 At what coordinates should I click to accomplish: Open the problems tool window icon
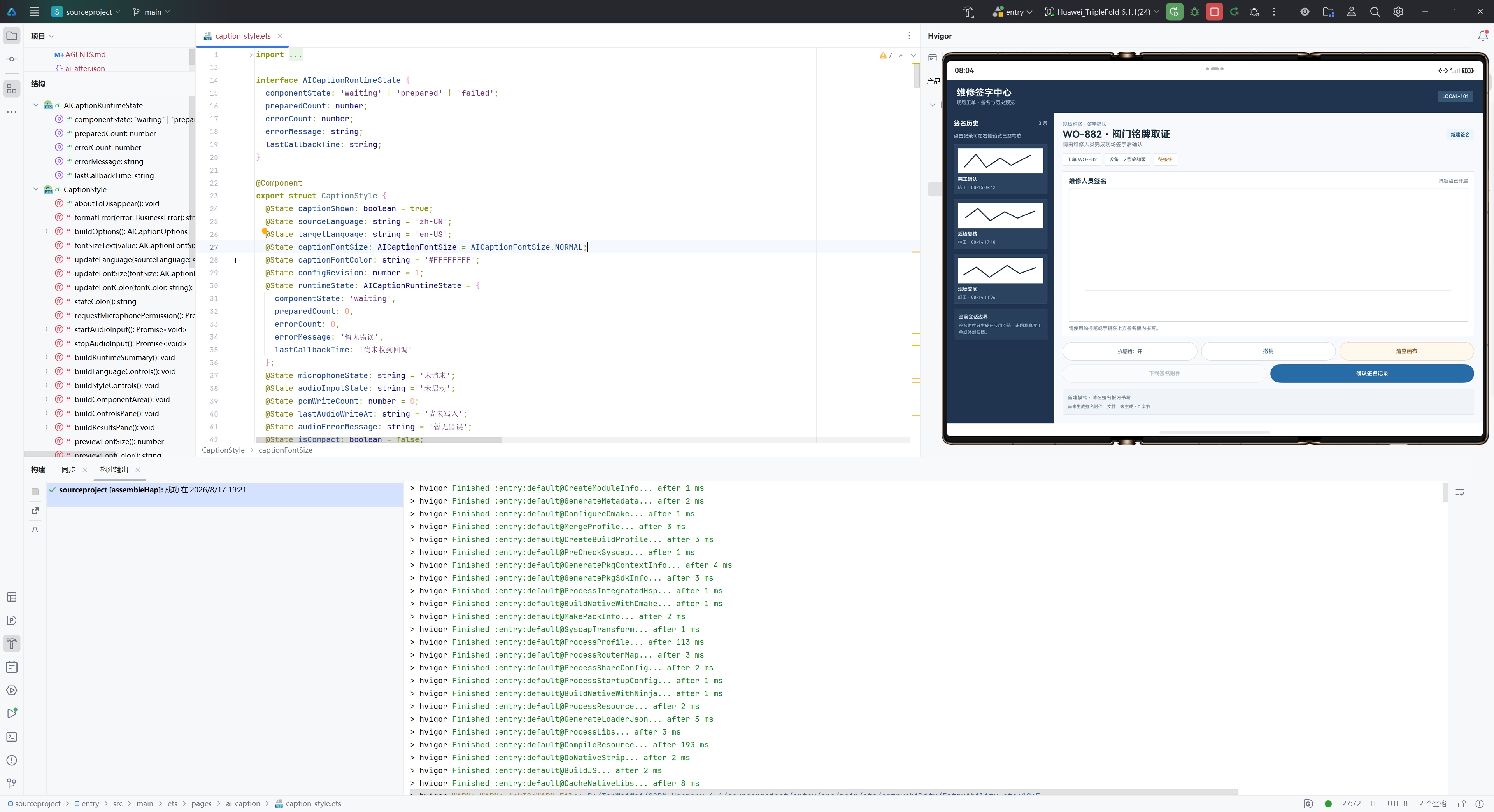pos(12,760)
